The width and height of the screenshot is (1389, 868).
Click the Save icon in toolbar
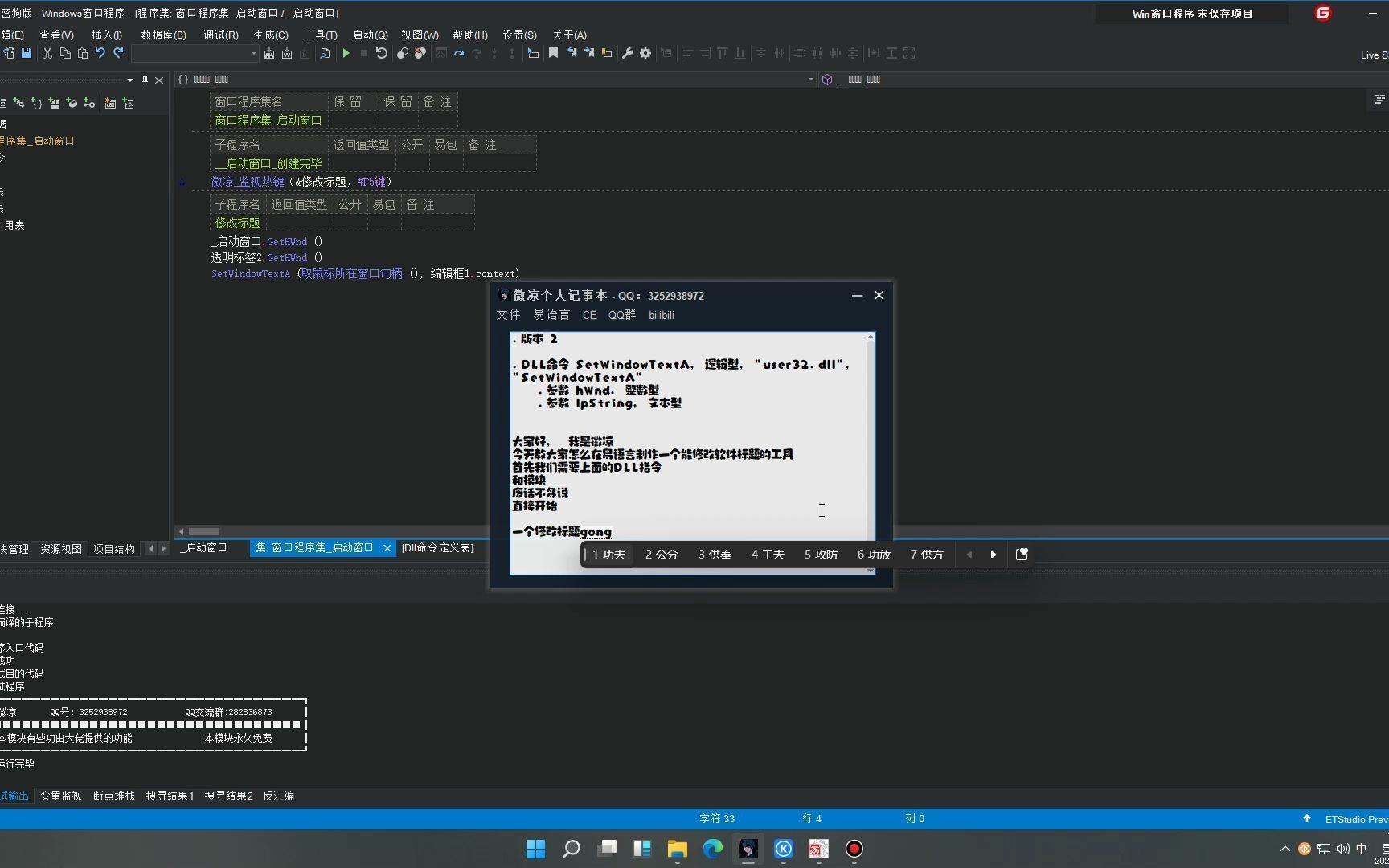[x=27, y=53]
